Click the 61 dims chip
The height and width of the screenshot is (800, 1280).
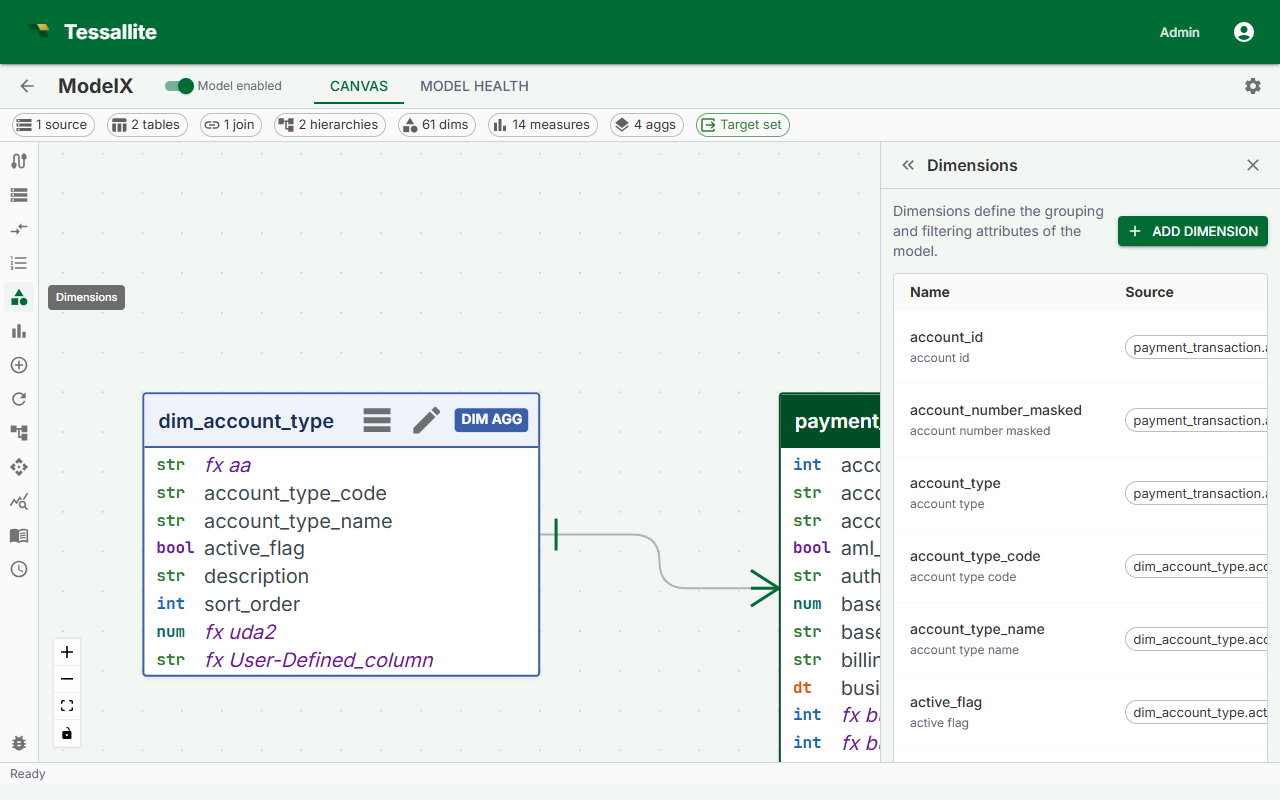point(437,125)
